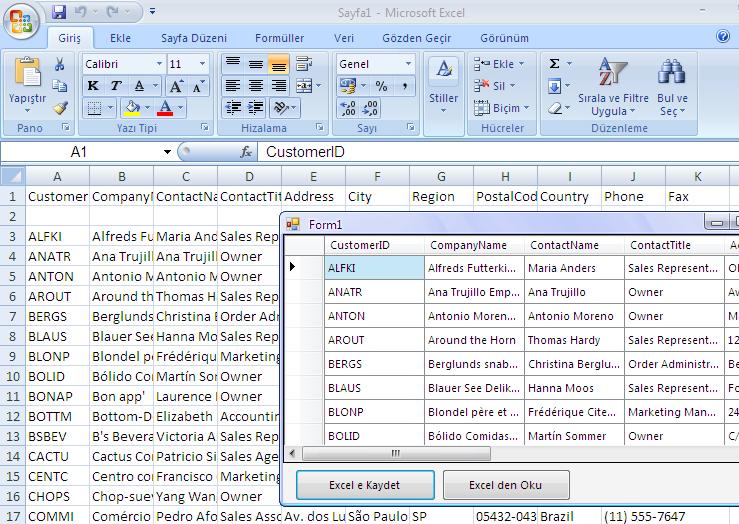Open the Genel number format dropdown

(408, 64)
